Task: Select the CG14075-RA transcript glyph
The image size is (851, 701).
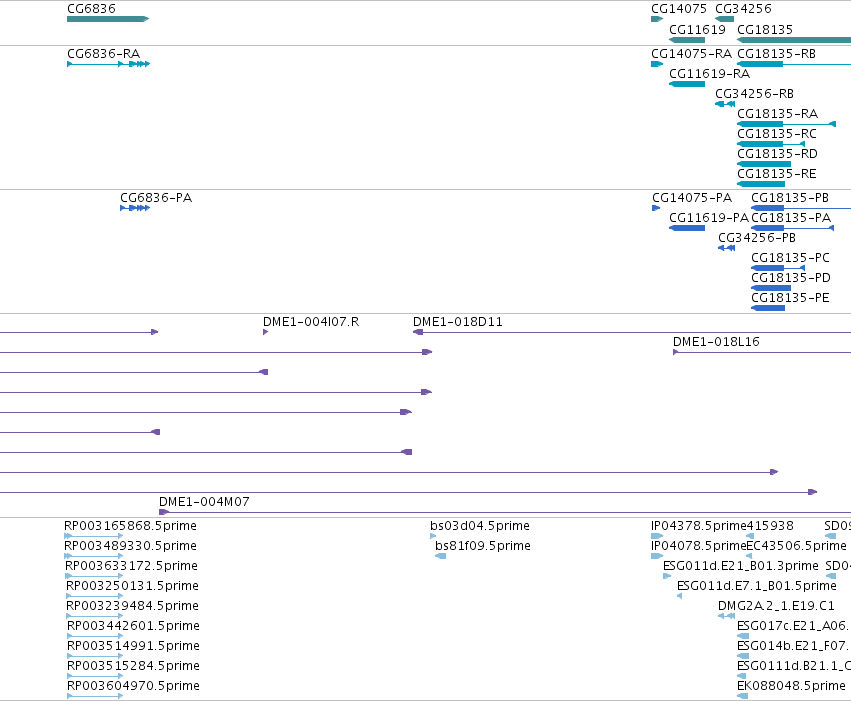Action: pos(657,64)
